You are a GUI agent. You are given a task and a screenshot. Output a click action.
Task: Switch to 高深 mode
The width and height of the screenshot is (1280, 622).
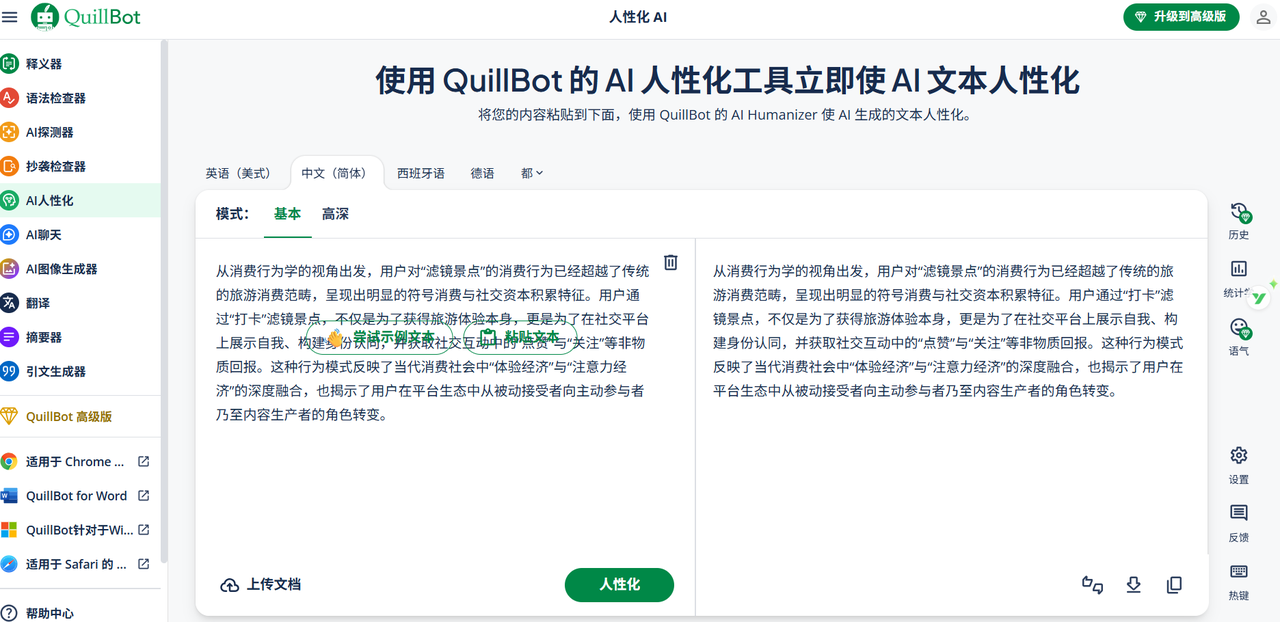[335, 214]
